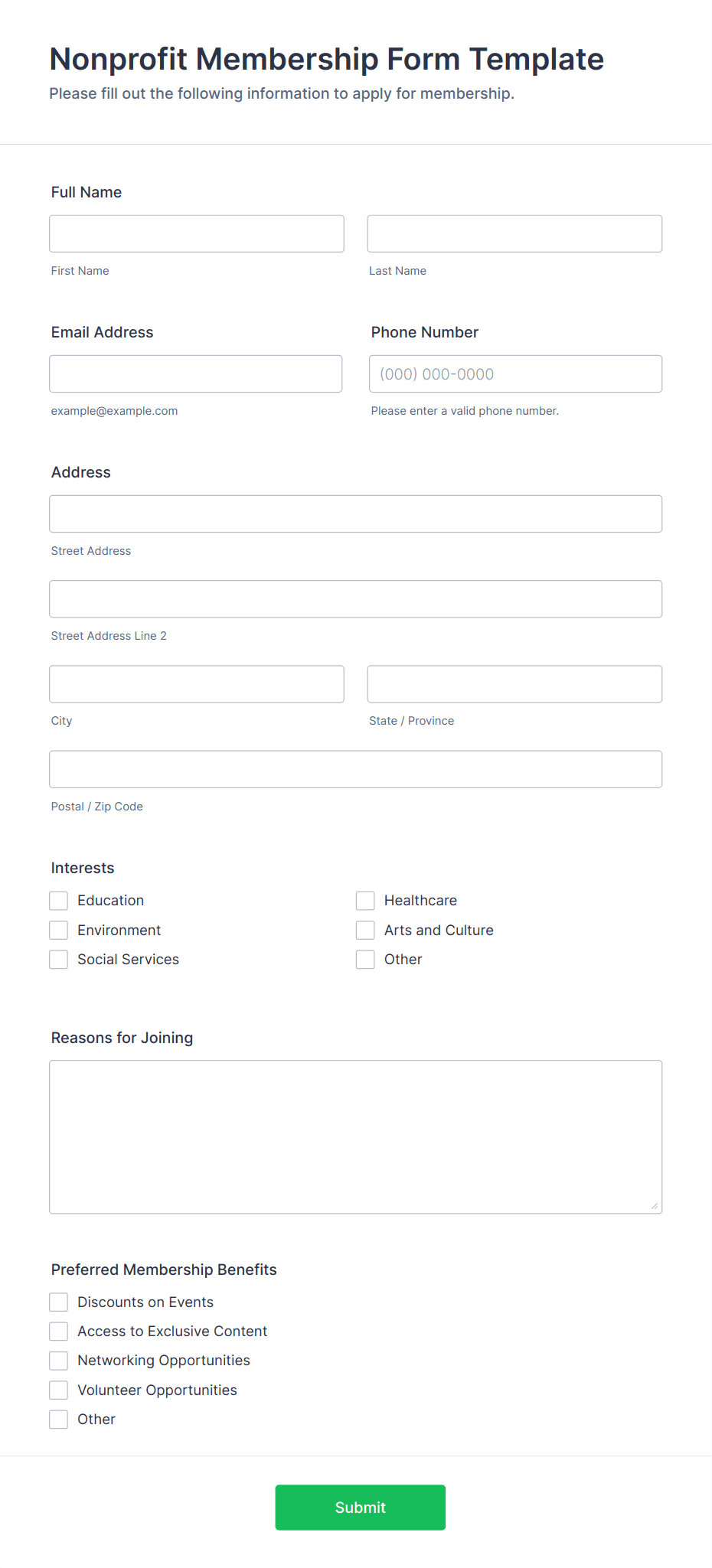Screen dimensions: 712x1568
Task: Enable the Healthcare interest option
Action: pyautogui.click(x=365, y=900)
